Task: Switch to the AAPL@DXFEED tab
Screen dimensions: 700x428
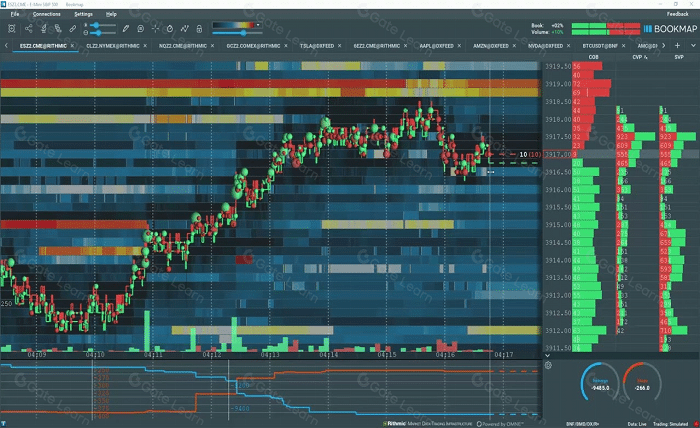Action: [436, 46]
